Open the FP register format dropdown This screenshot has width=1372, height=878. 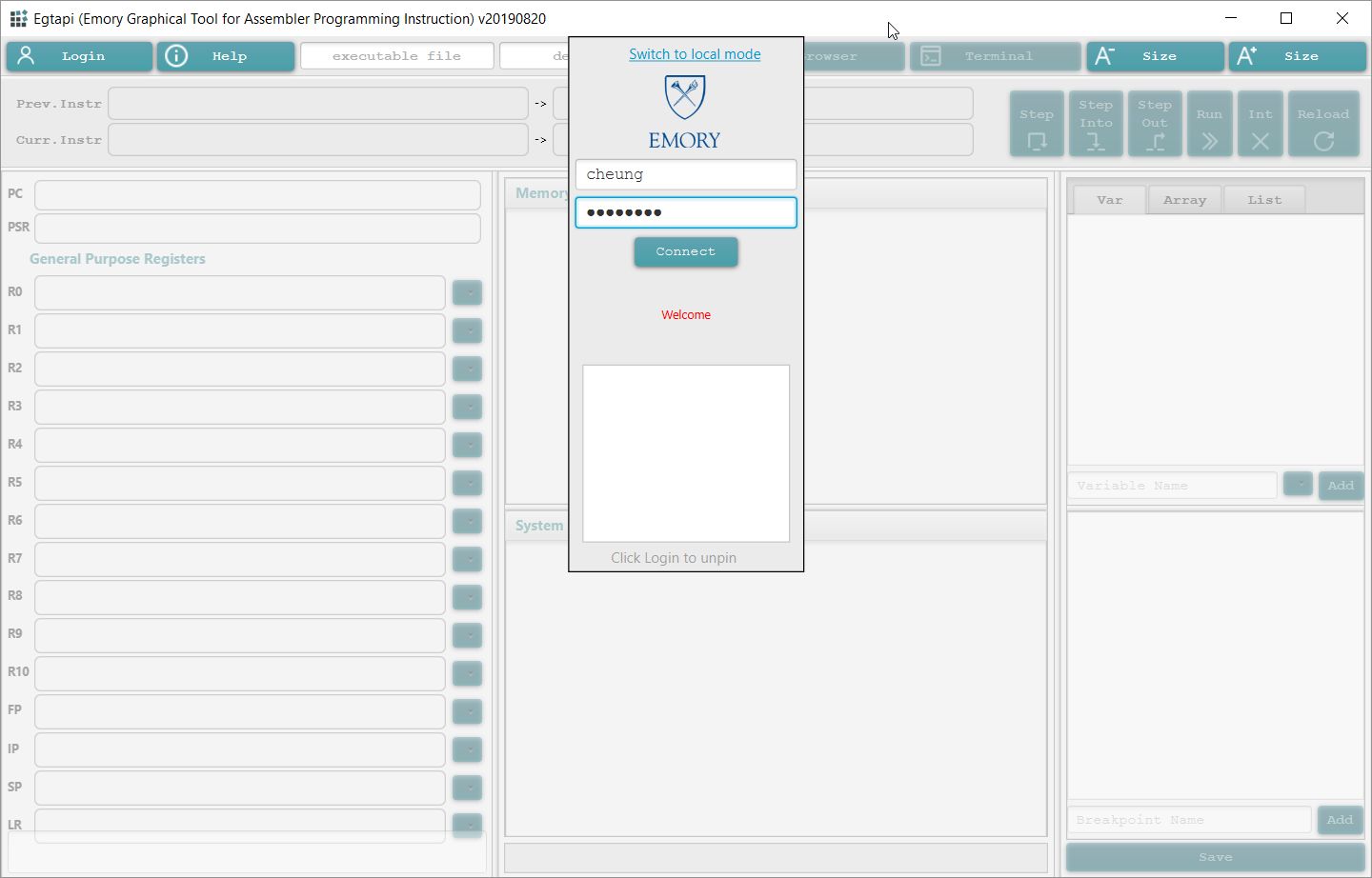click(x=467, y=711)
